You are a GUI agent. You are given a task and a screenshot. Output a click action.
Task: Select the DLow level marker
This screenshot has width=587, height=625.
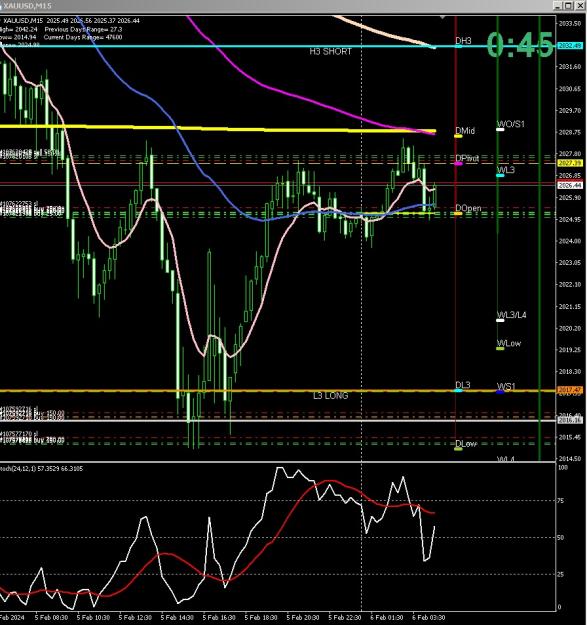point(459,449)
